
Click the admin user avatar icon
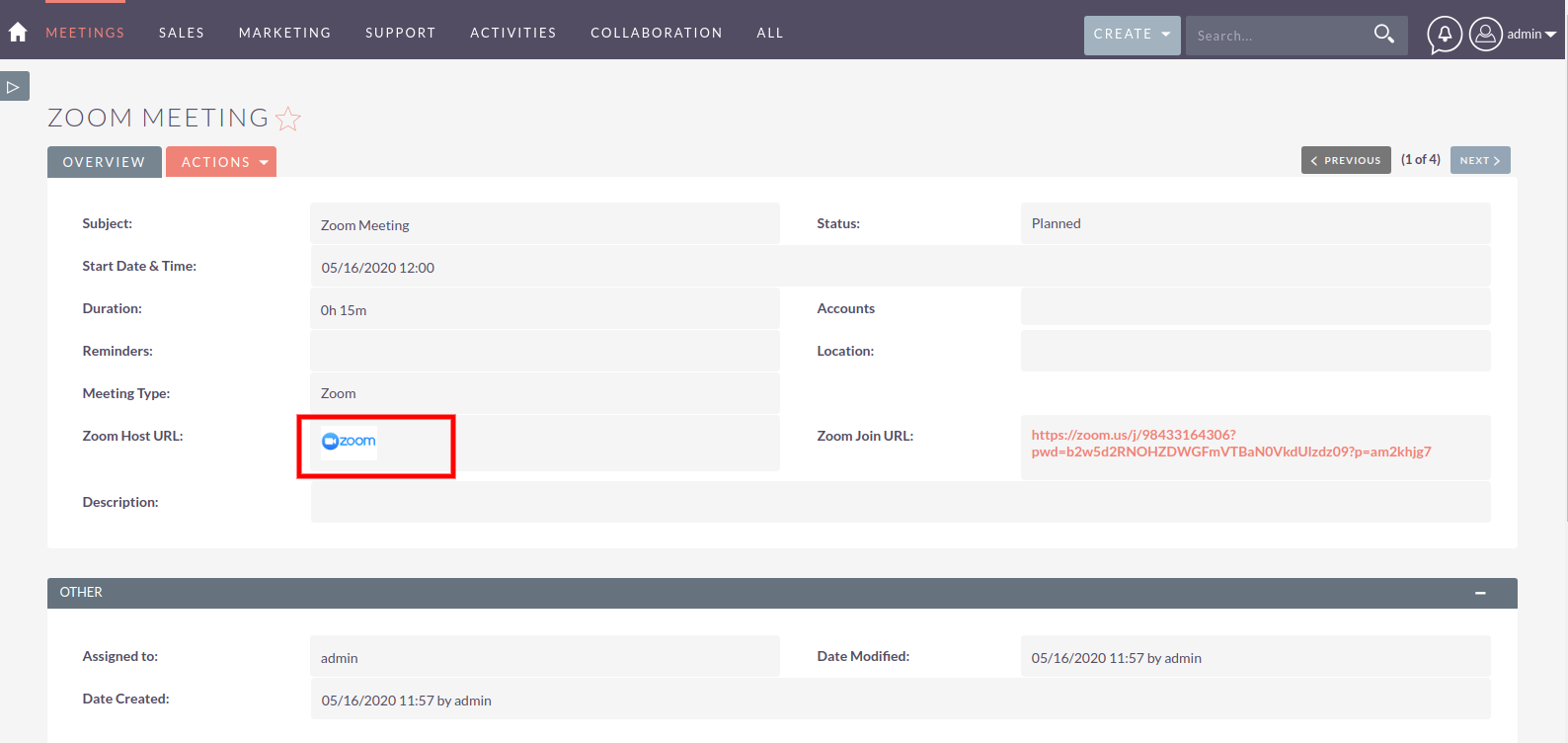1486,35
